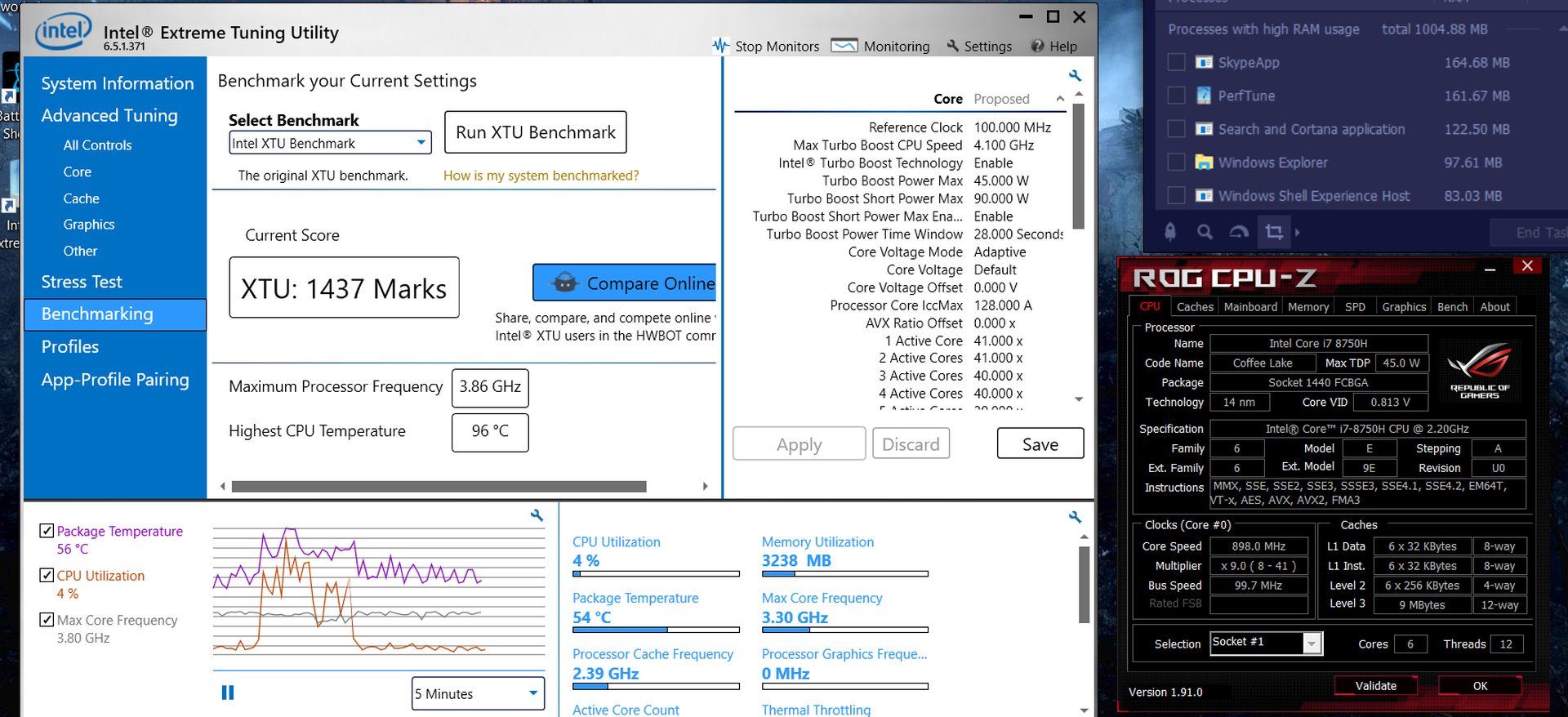1568x717 pixels.
Task: Toggle Package Temperature graph checkbox
Action: coord(47,531)
